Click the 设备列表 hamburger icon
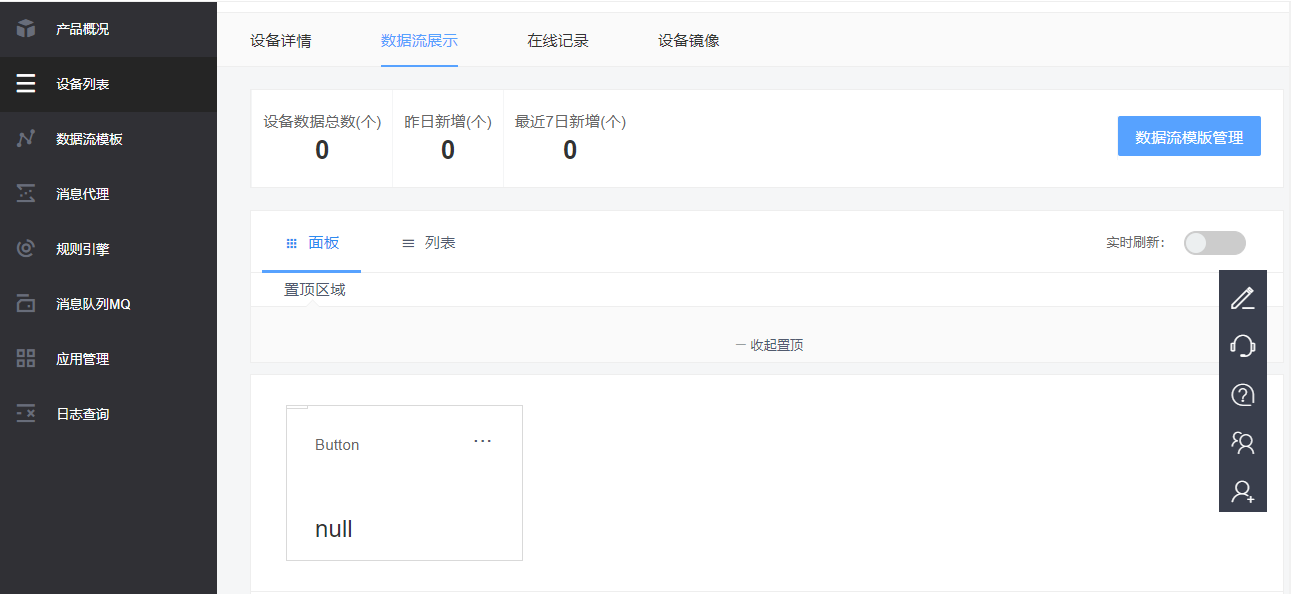 coord(26,84)
